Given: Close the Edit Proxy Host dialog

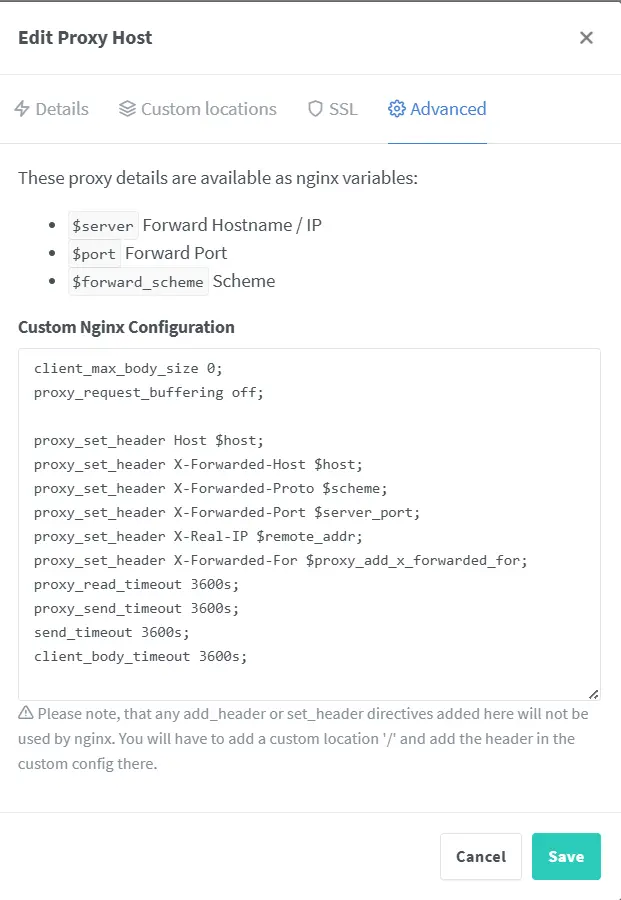Looking at the screenshot, I should 586,38.
